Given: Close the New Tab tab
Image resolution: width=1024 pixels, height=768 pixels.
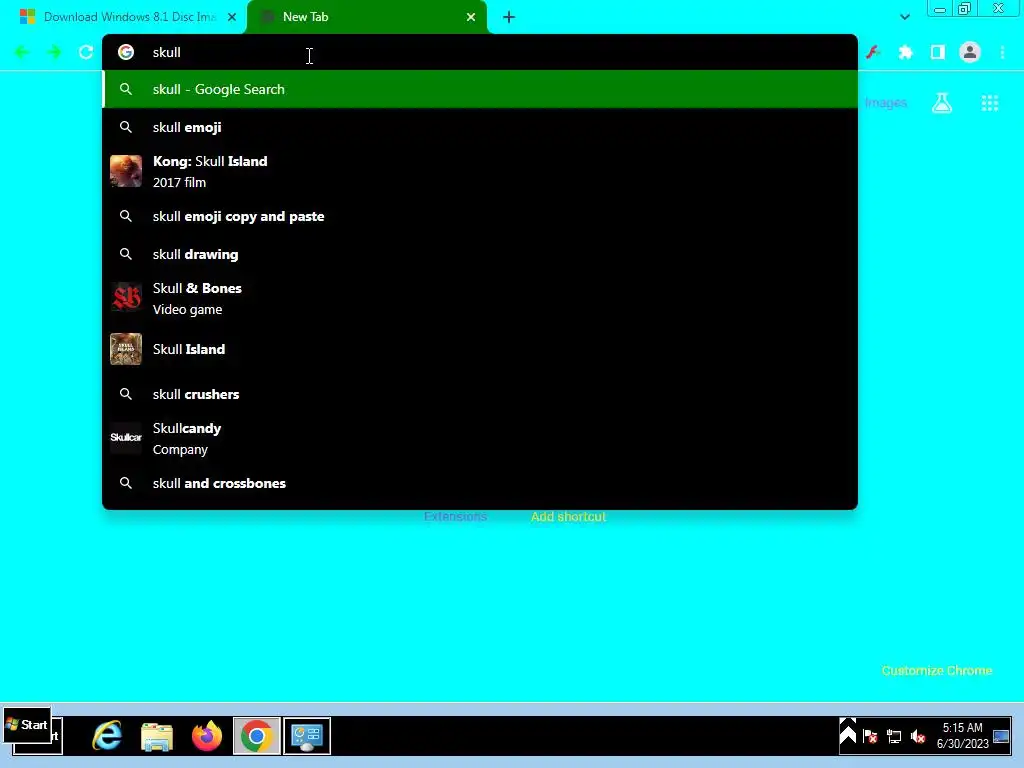Looking at the screenshot, I should [471, 17].
